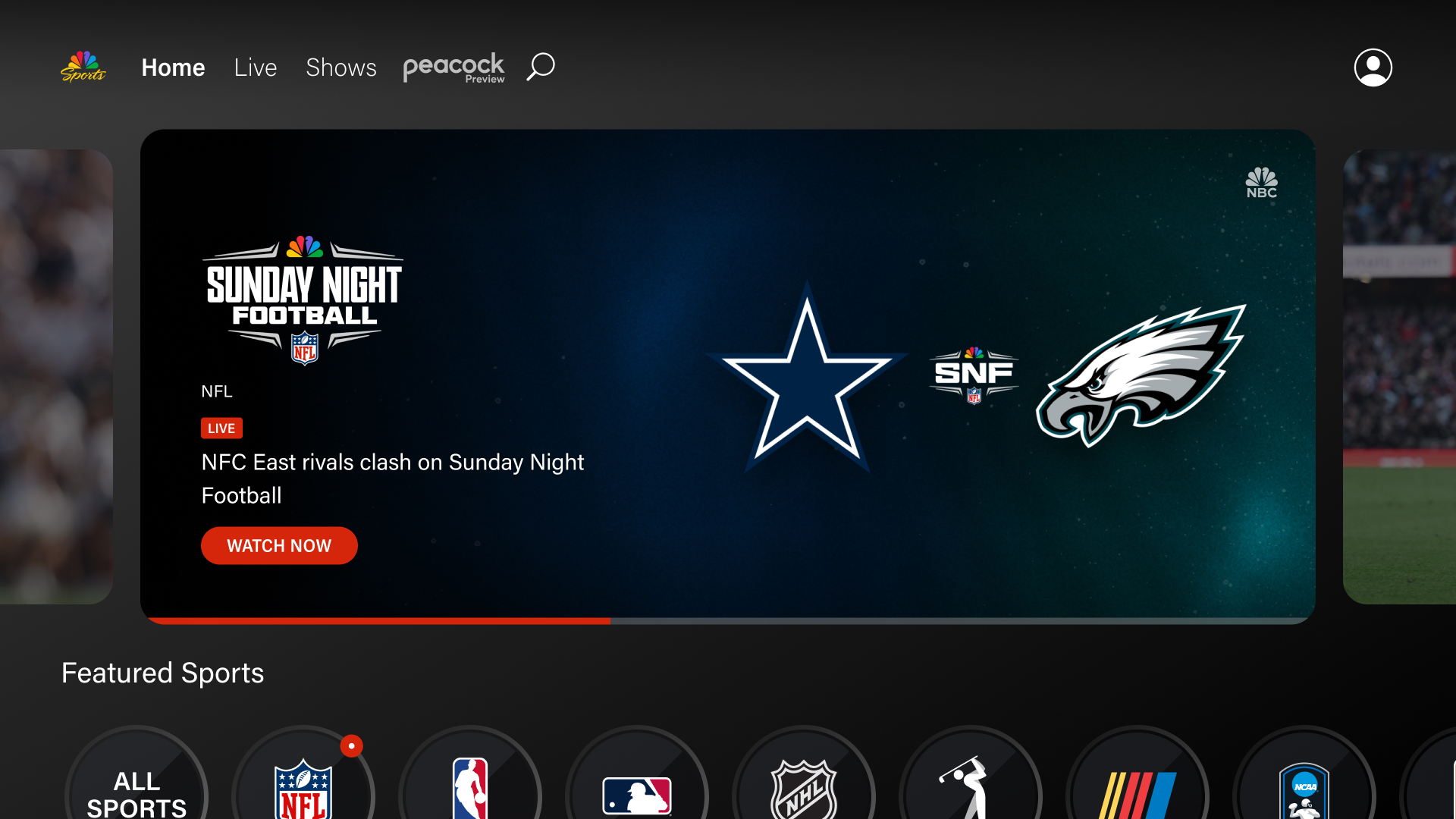Click the Dallas Cowboys star logo
The width and height of the screenshot is (1456, 819).
tap(808, 378)
